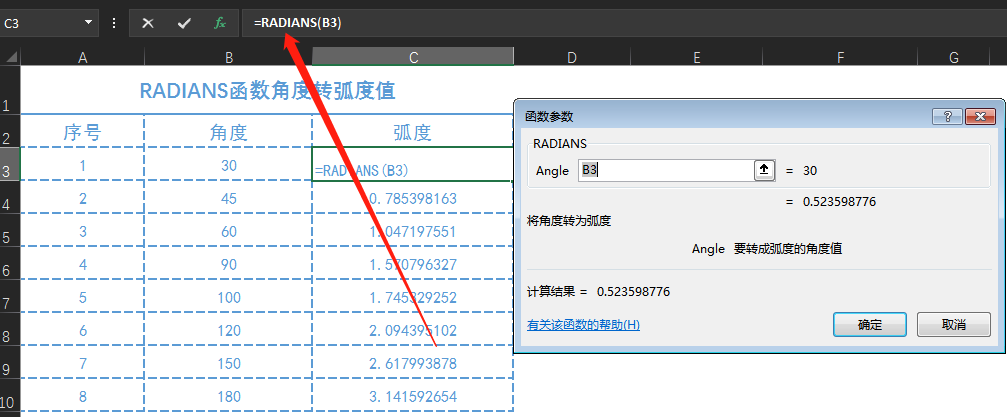
Task: Click the collapse dialog icon beside Angle
Action: (x=764, y=170)
